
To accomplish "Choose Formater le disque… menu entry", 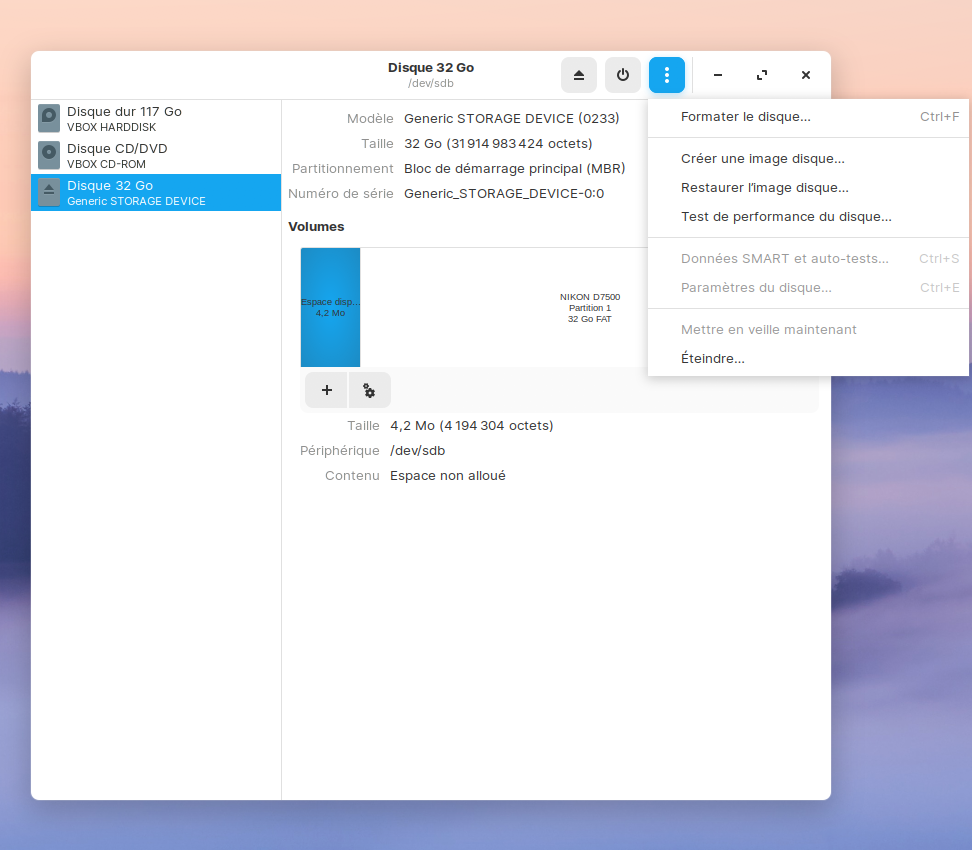I will [x=745, y=117].
